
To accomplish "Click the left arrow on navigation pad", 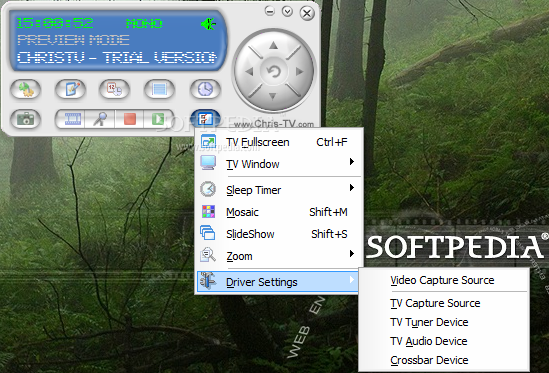I will pos(249,72).
